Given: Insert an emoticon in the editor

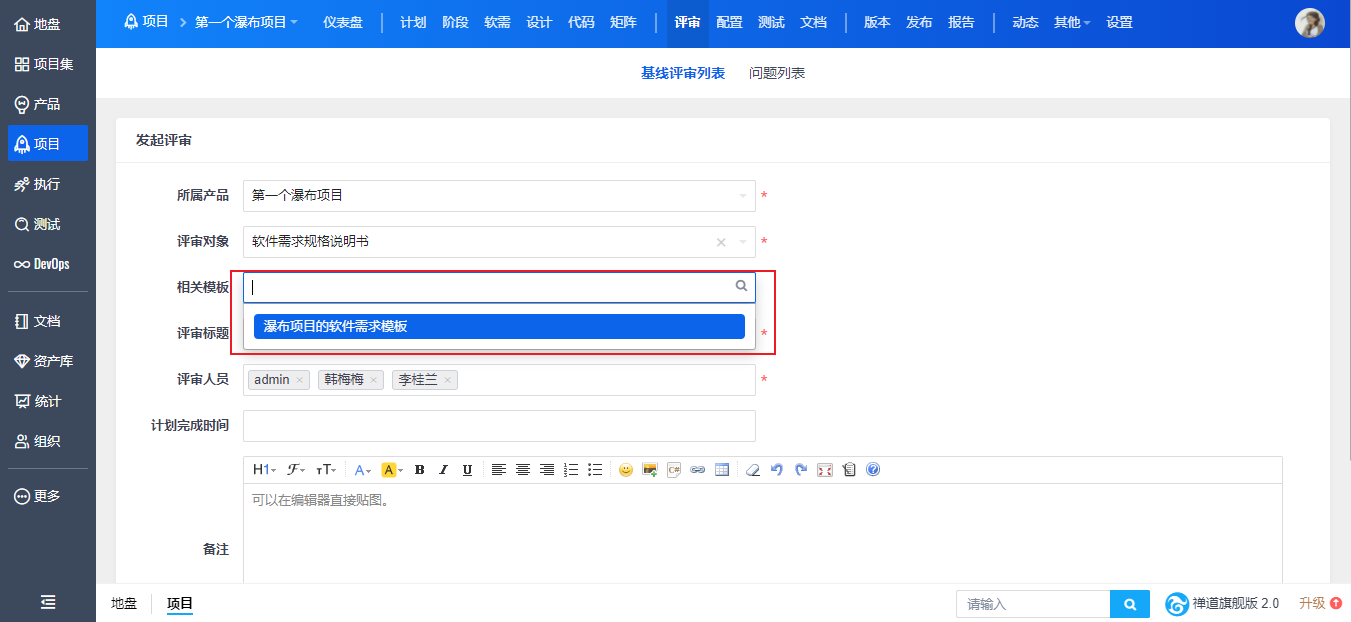Looking at the screenshot, I should coord(626,470).
